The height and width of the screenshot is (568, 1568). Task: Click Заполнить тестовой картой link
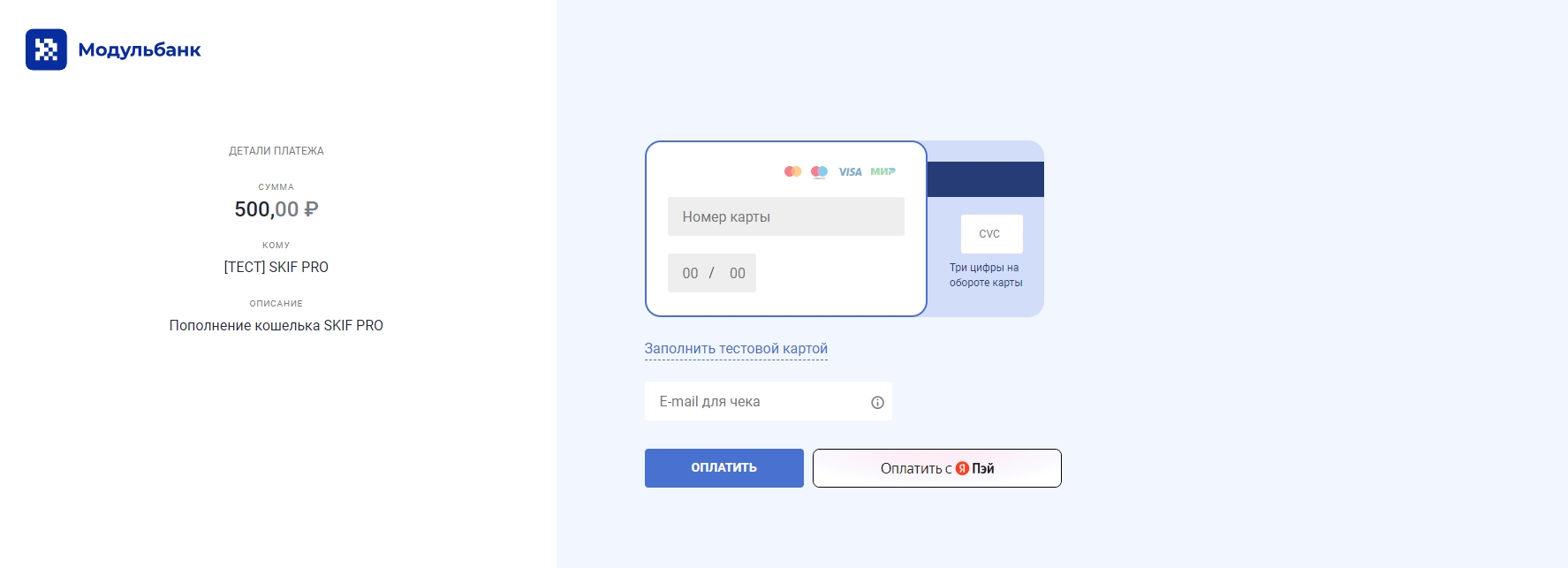click(736, 349)
